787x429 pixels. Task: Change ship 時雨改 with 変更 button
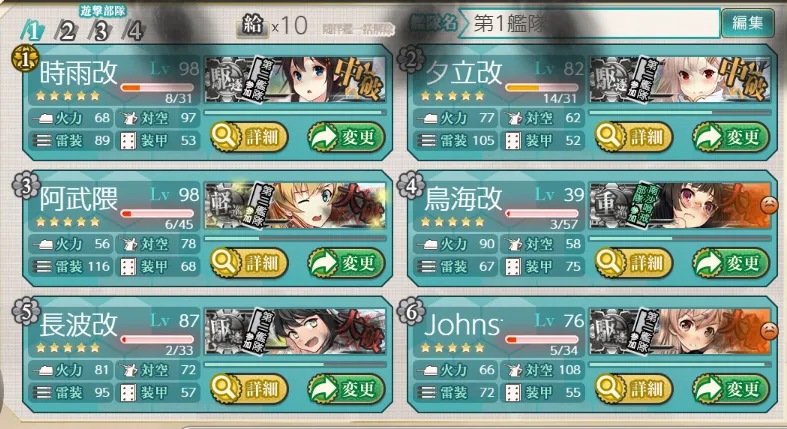[x=346, y=136]
